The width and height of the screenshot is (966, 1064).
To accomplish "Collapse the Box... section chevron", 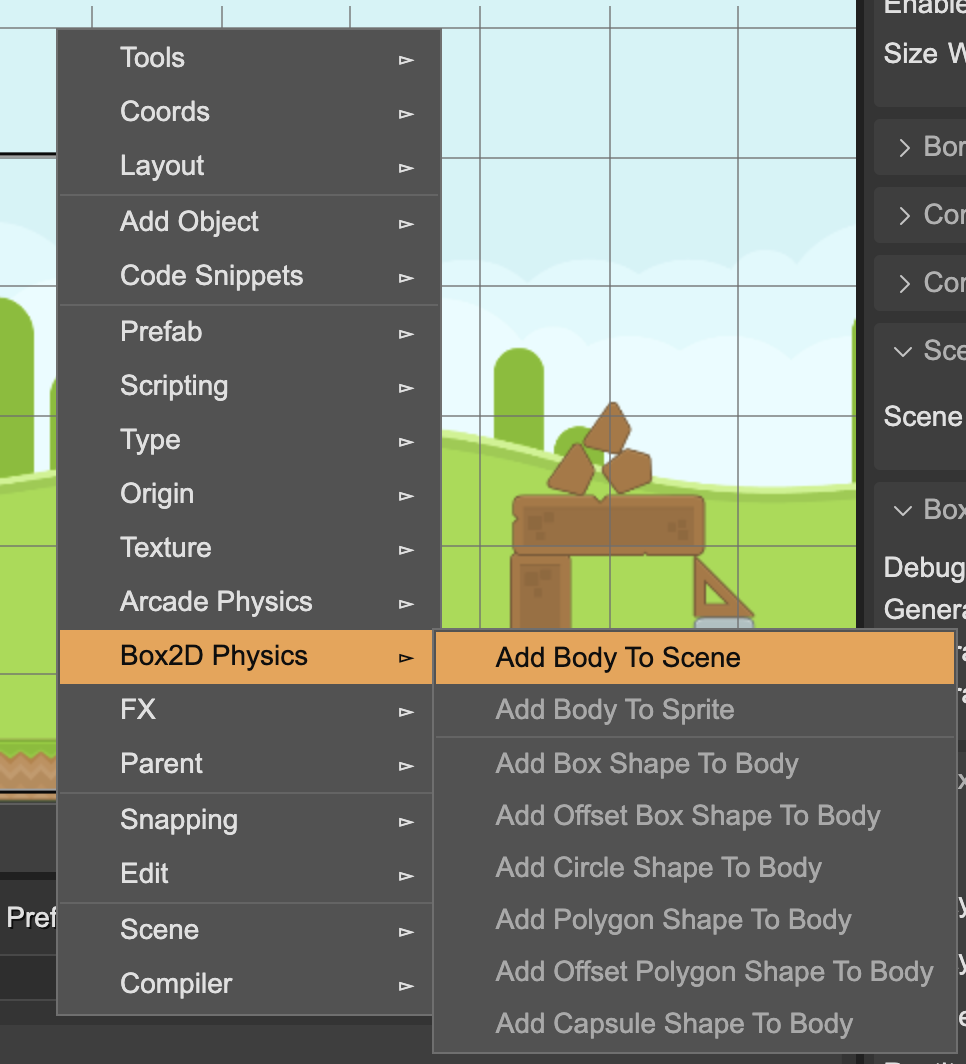I will point(903,510).
